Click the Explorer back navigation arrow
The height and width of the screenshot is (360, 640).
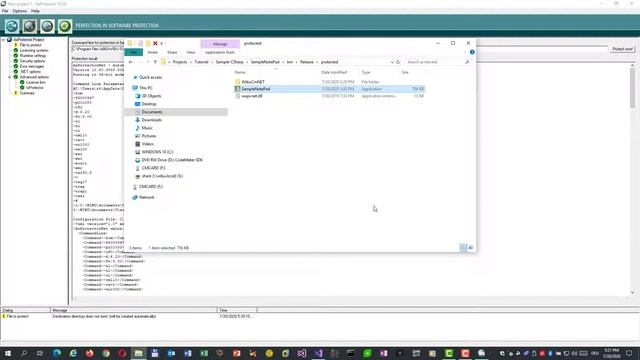(x=131, y=62)
